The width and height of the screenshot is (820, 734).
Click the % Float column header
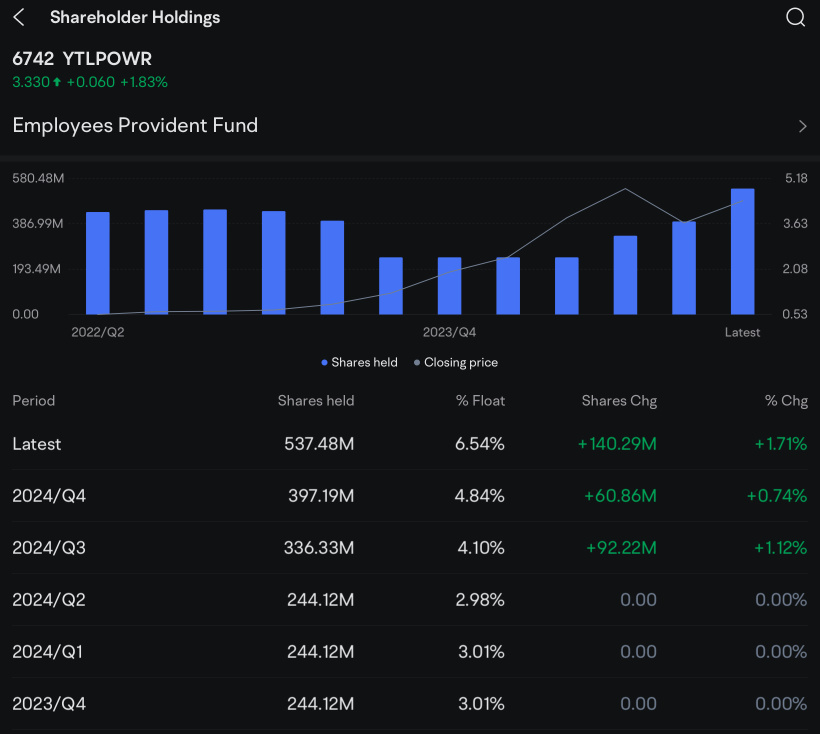click(x=480, y=400)
